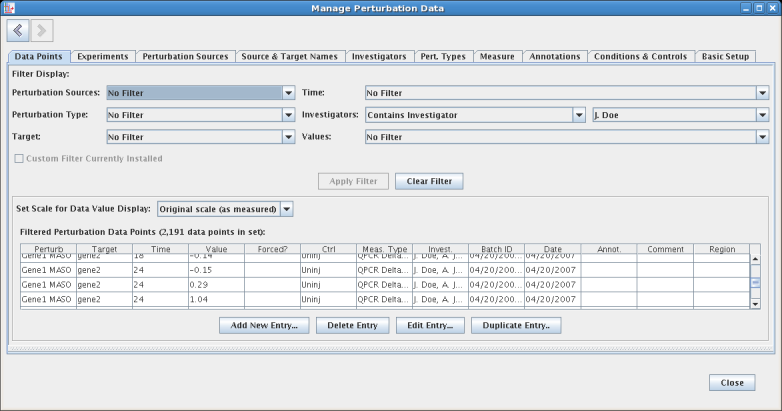The width and height of the screenshot is (782, 411).
Task: Switch to the Experiments tab
Action: (101, 57)
